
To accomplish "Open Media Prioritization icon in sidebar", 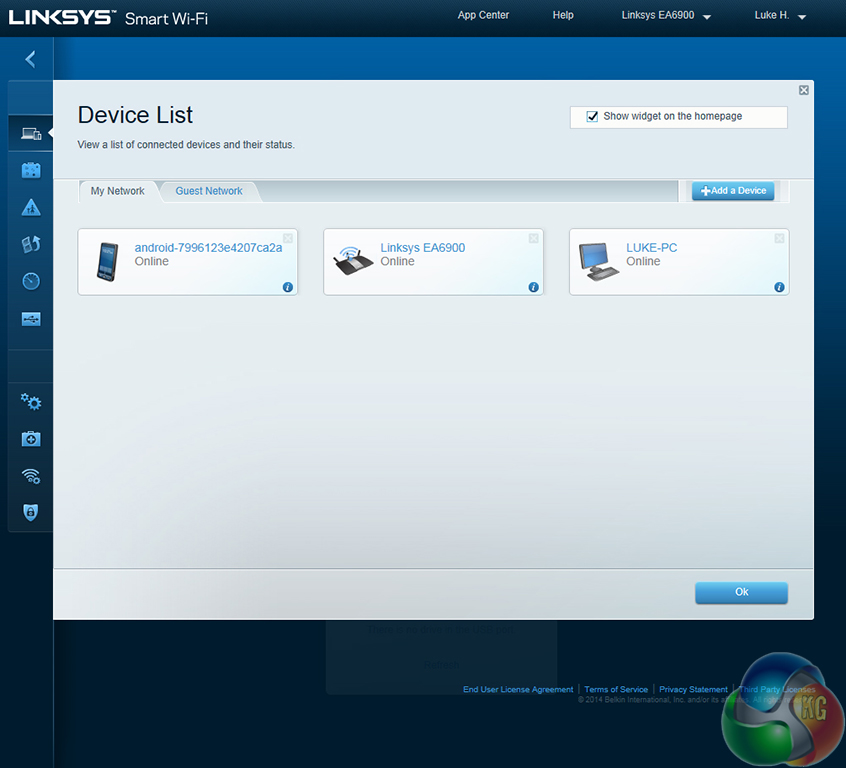I will [31, 244].
